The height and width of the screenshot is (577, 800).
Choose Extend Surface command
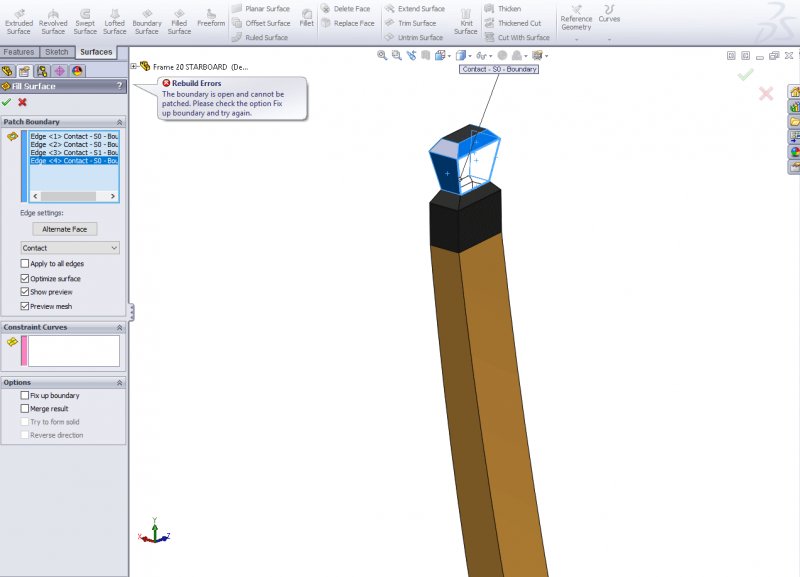415,9
